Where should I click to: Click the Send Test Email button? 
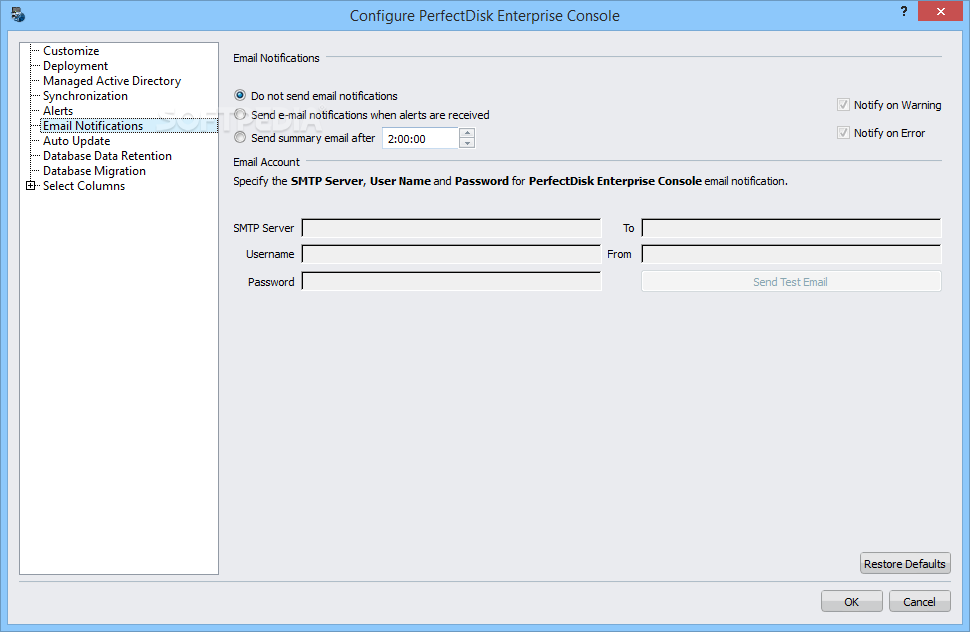click(x=791, y=281)
